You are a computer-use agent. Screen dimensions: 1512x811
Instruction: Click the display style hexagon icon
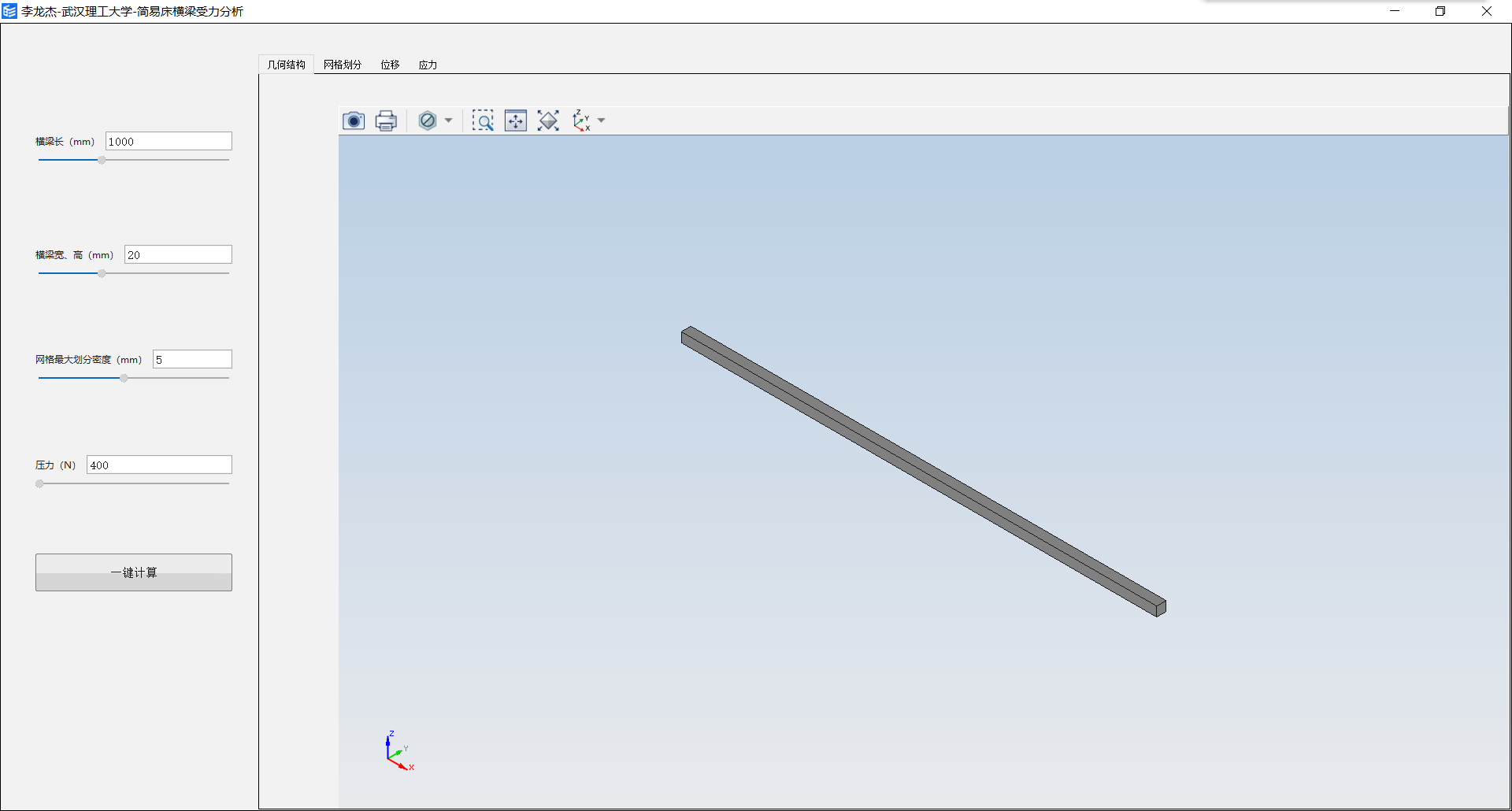tap(428, 120)
